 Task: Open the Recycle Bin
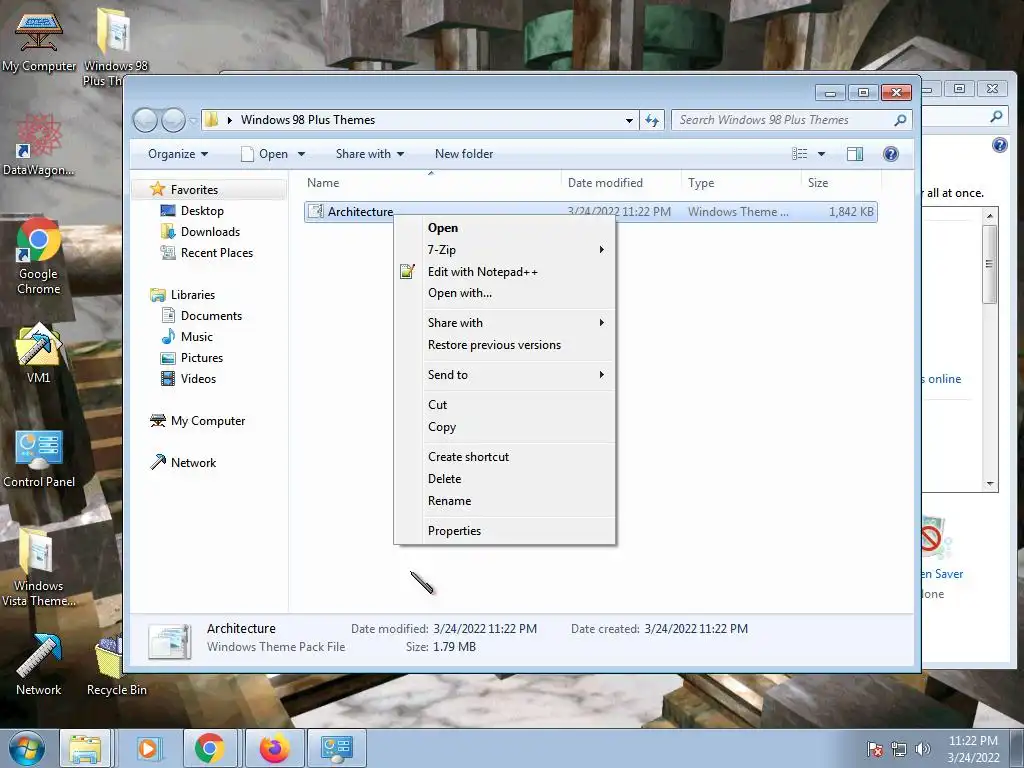[x=116, y=665]
